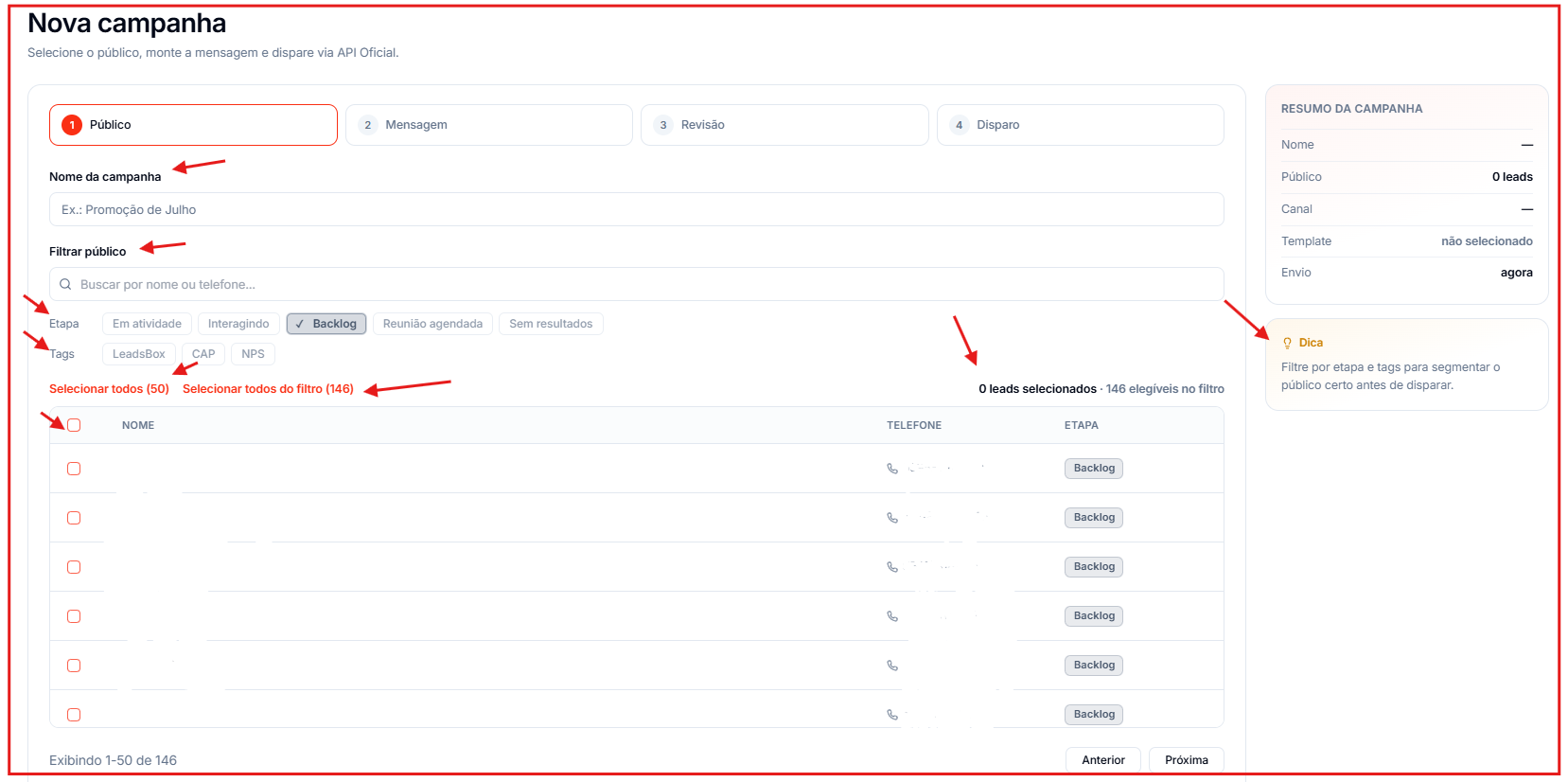
Task: Select the Em atividade stage filter
Action: (x=147, y=324)
